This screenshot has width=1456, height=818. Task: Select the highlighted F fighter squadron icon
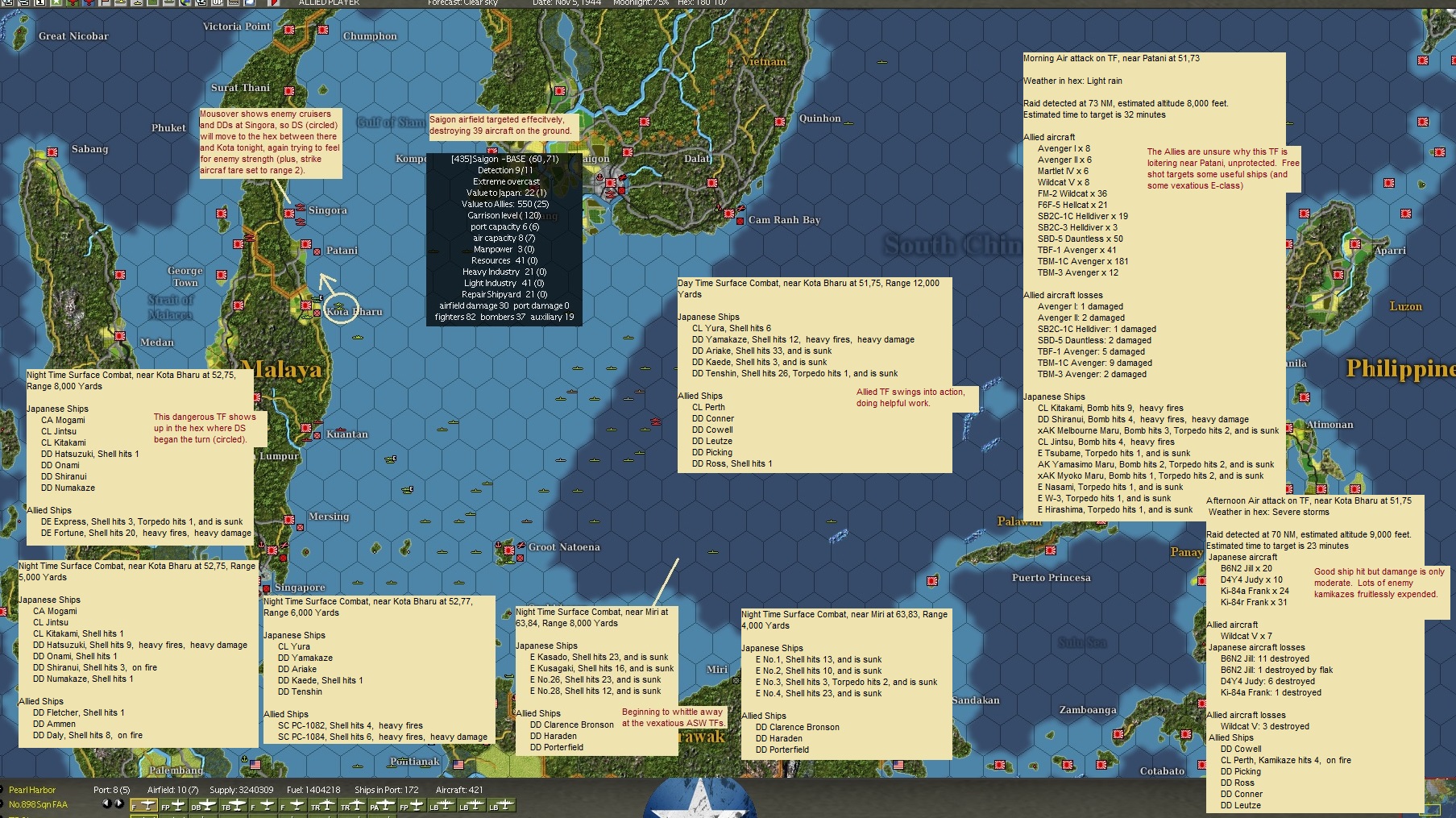click(x=143, y=805)
